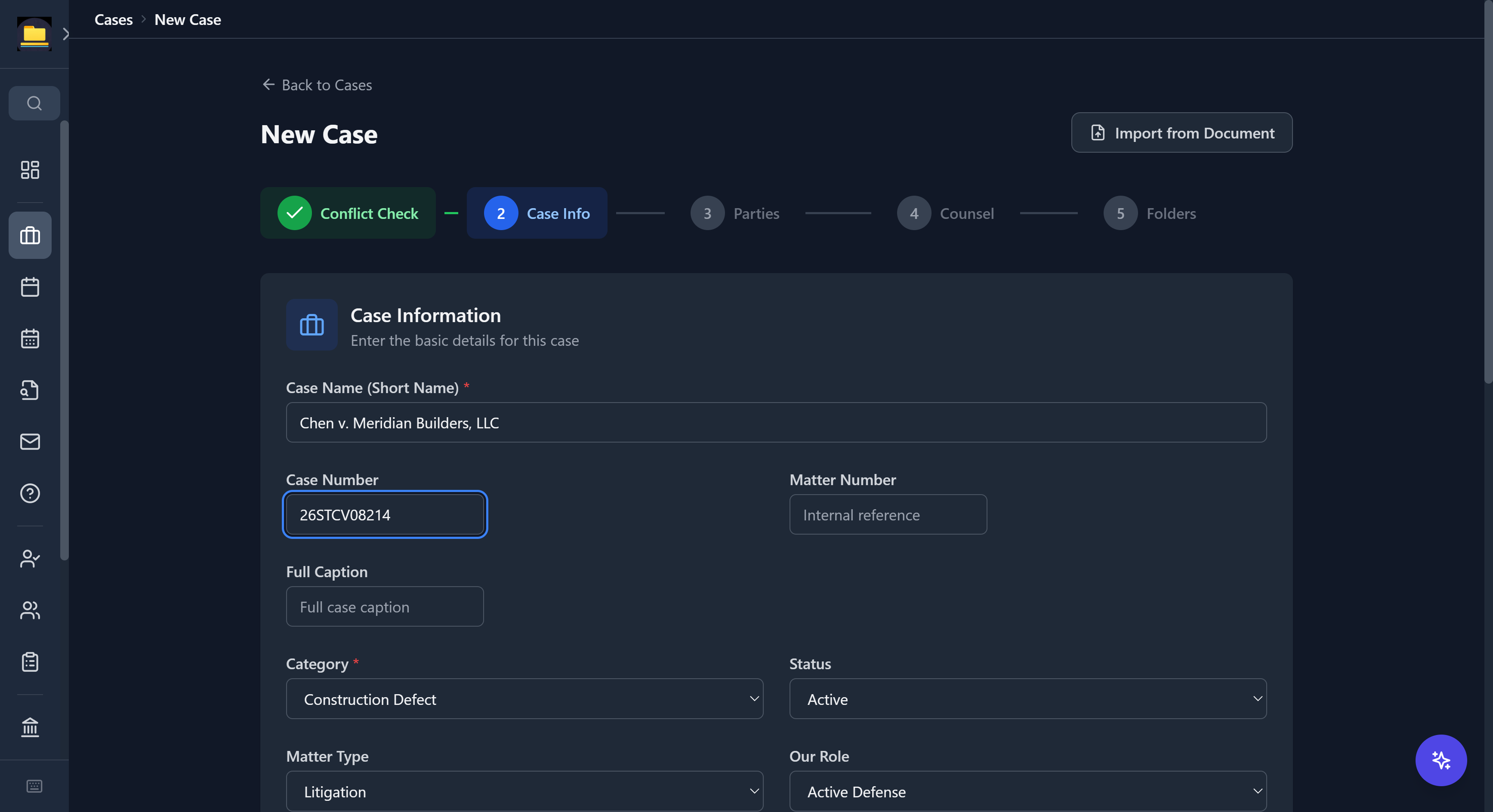Click the 'Status' label
The width and height of the screenshot is (1493, 812).
tap(810, 664)
